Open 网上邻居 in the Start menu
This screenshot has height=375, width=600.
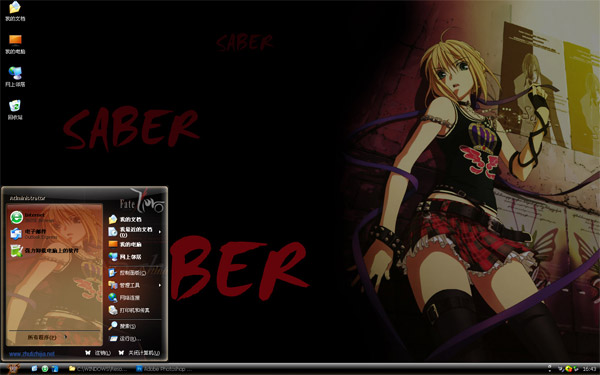pos(125,257)
